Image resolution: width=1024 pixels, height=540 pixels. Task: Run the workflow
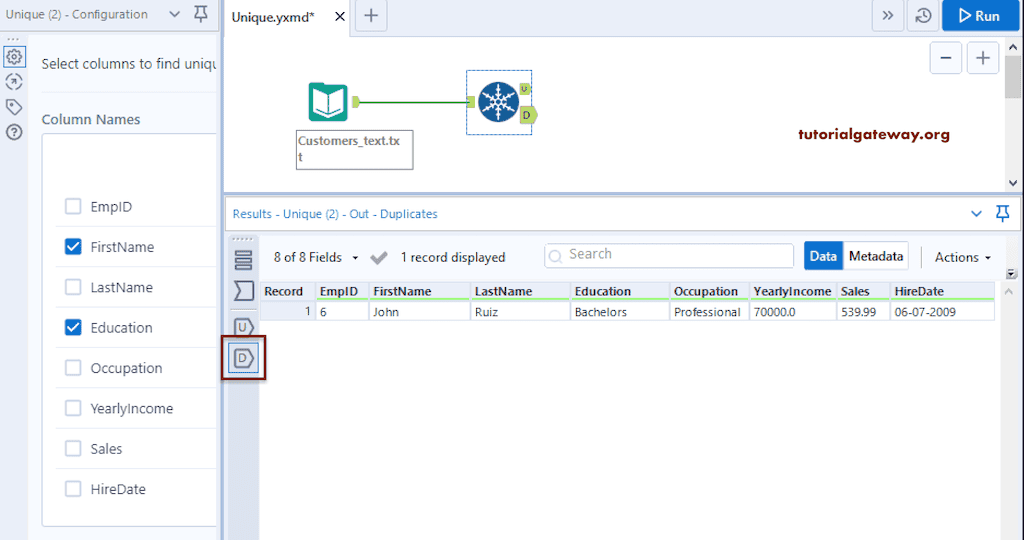pos(980,16)
